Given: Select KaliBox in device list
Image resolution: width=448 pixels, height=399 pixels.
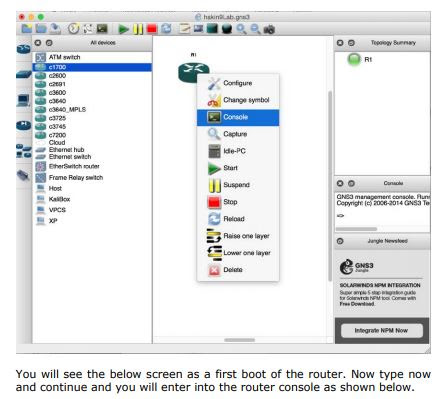Looking at the screenshot, I should coord(92,199).
